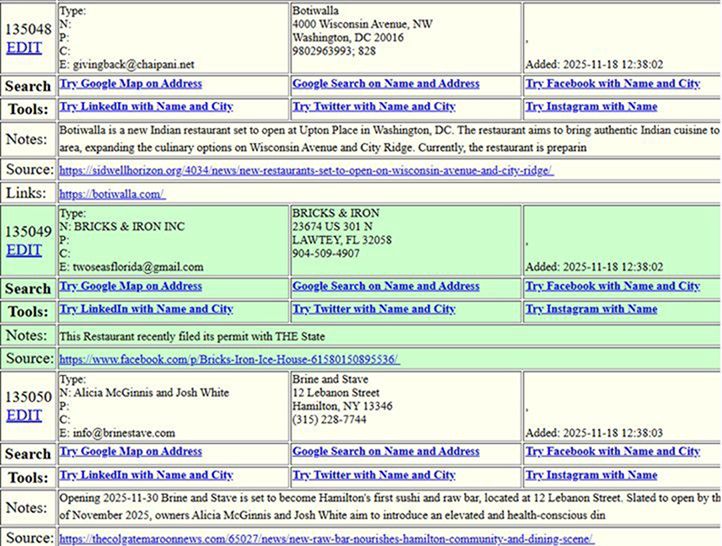This screenshot has height=546, width=722.
Task: Click the name Alicia McGinnis and Josh White
Action: pyautogui.click(x=151, y=393)
